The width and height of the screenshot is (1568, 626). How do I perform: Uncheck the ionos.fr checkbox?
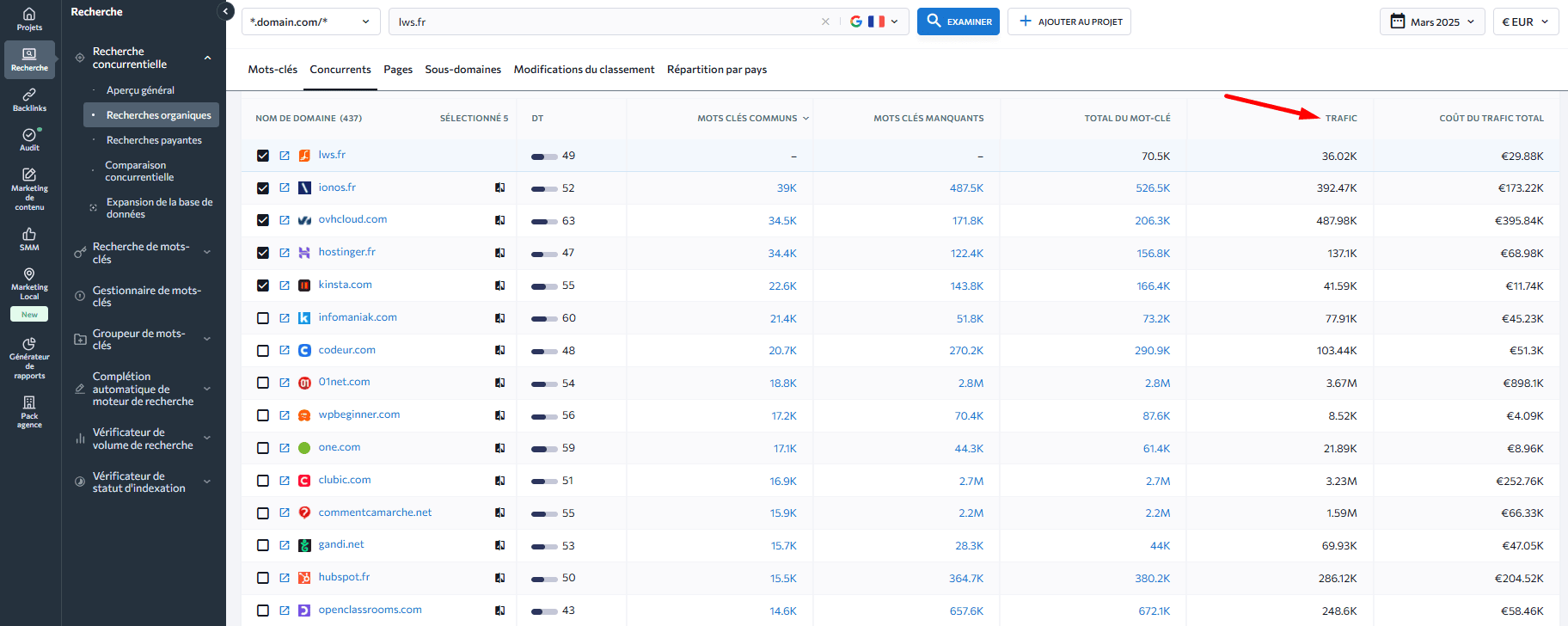pyautogui.click(x=263, y=188)
